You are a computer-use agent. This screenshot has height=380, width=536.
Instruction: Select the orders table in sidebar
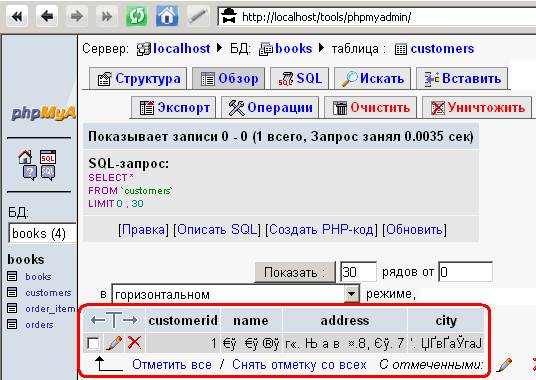pos(39,324)
